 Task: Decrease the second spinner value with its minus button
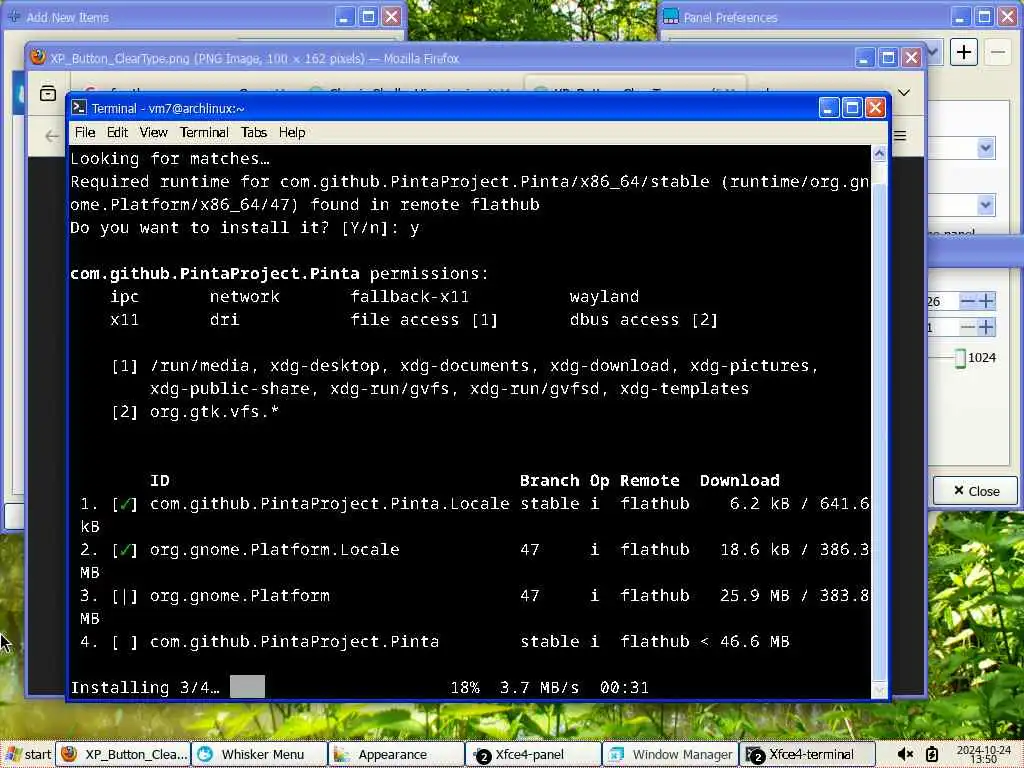[968, 327]
